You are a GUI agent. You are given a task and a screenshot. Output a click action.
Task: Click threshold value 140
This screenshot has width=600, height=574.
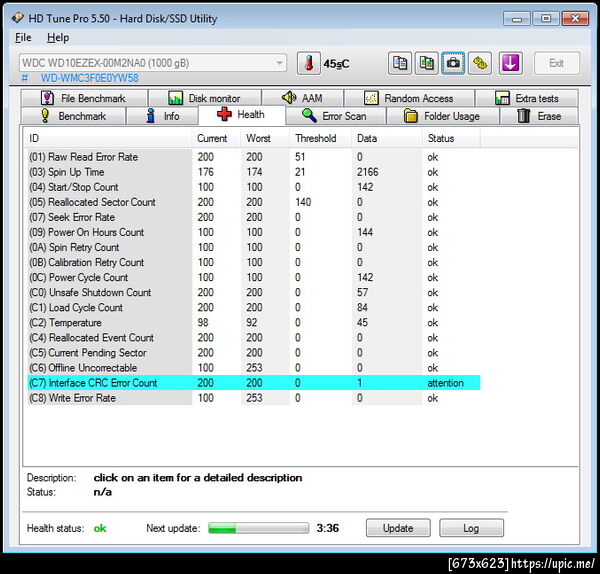pos(303,202)
